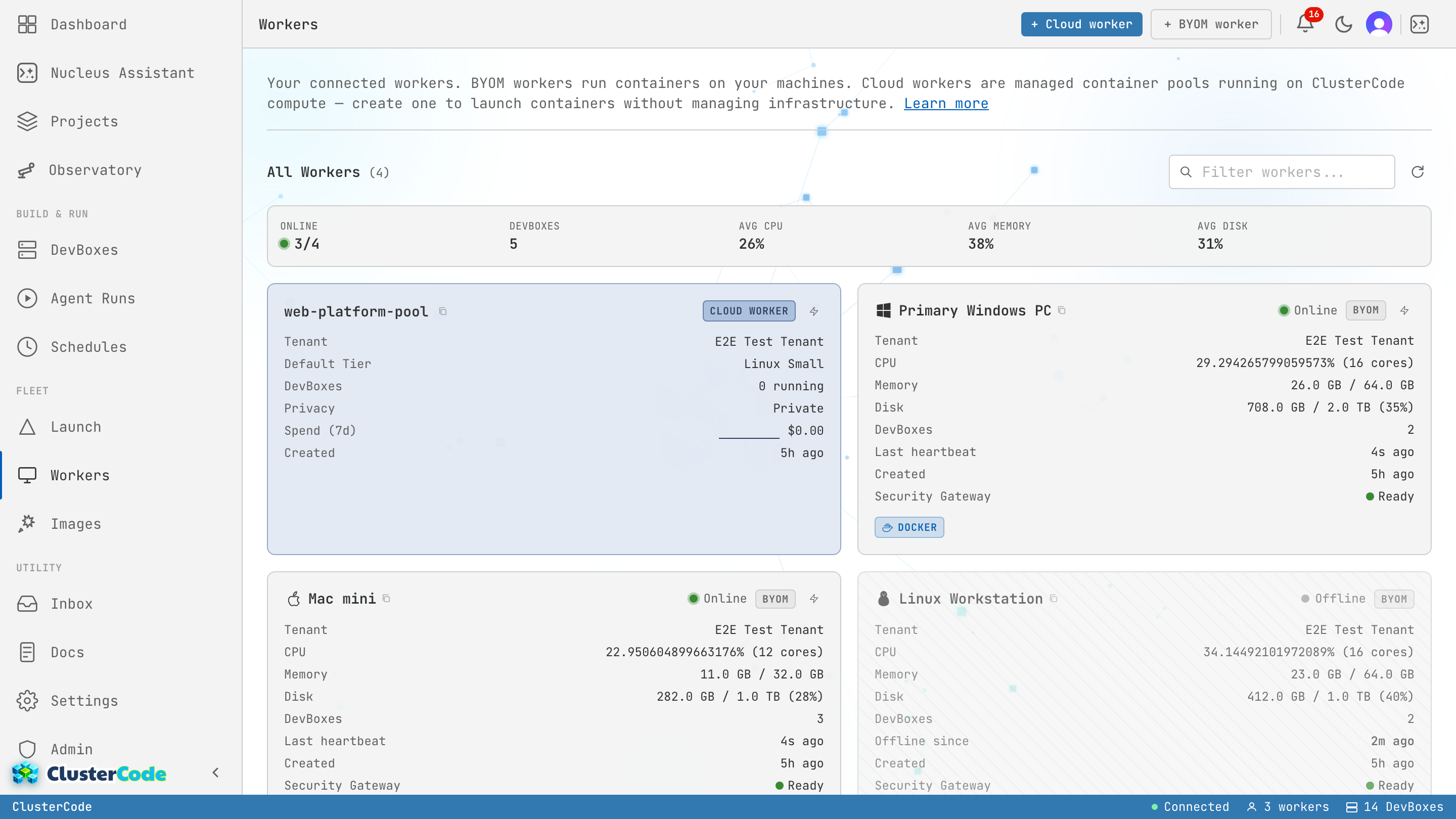Click 3 workers in status bar

click(x=1288, y=806)
